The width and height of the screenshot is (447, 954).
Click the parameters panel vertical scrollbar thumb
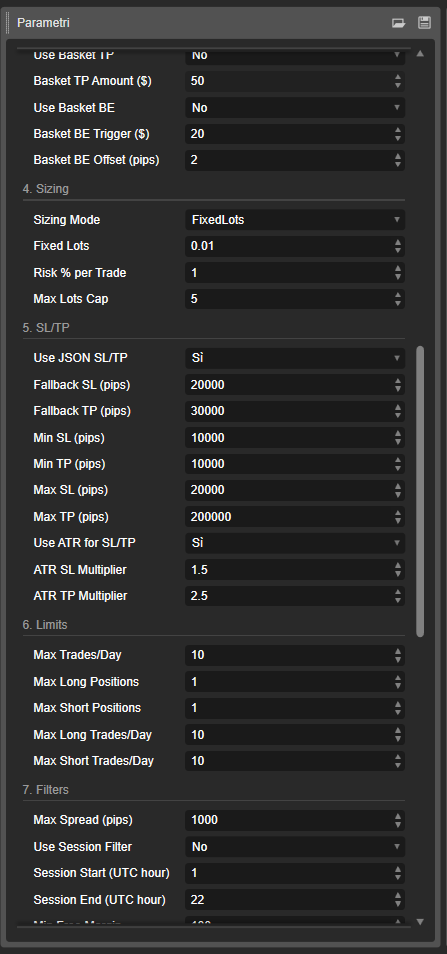click(x=420, y=492)
